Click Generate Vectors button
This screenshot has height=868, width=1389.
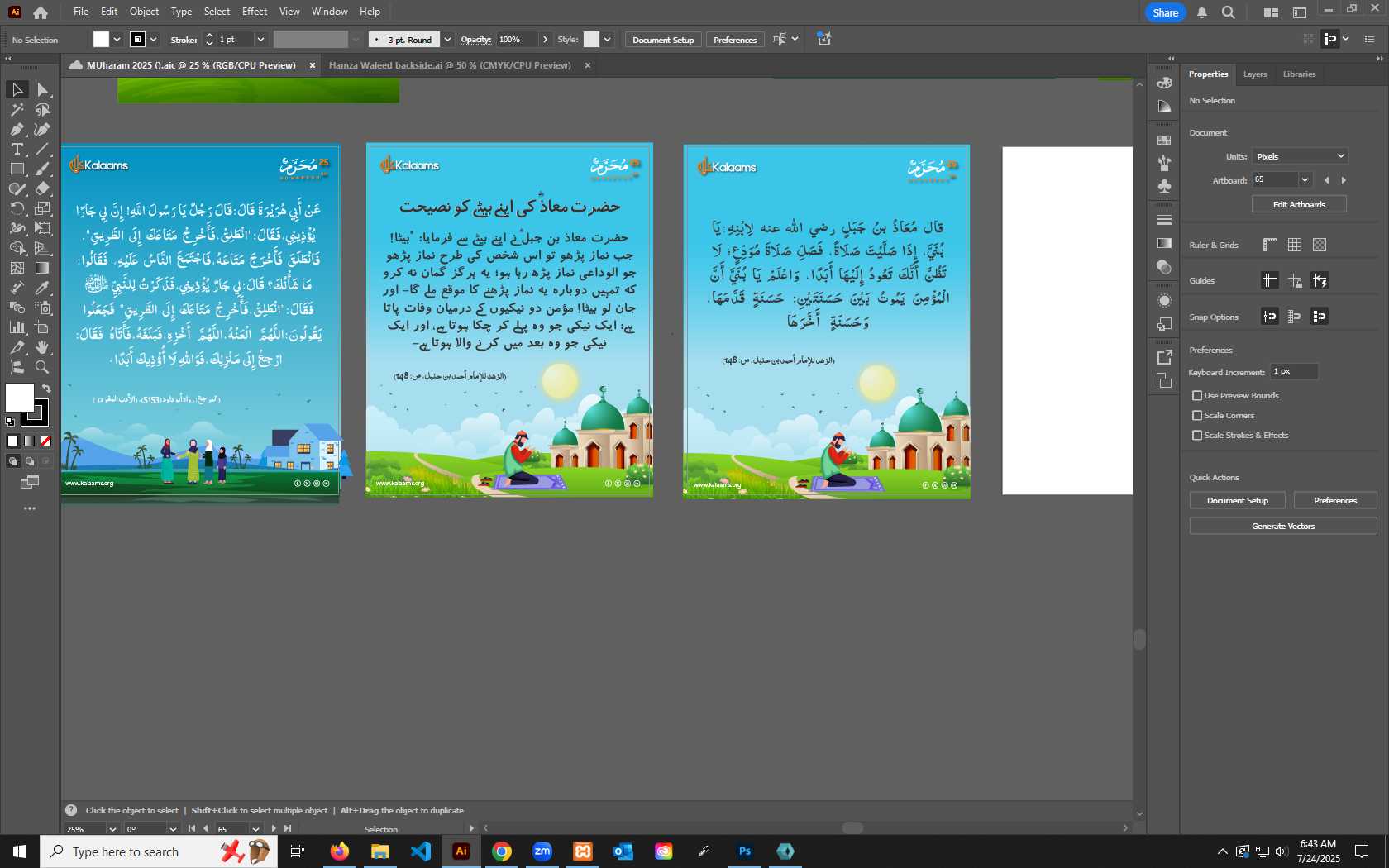1283,526
